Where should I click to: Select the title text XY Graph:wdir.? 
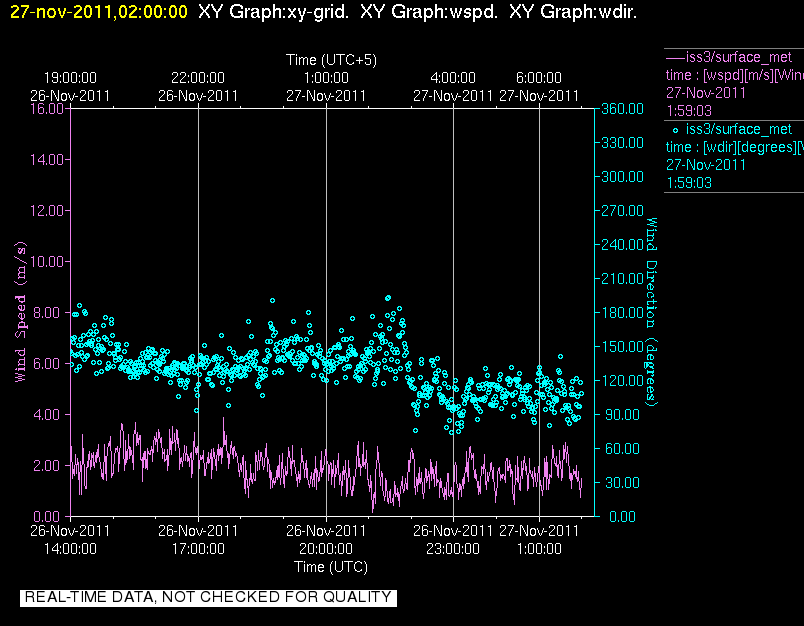click(573, 12)
